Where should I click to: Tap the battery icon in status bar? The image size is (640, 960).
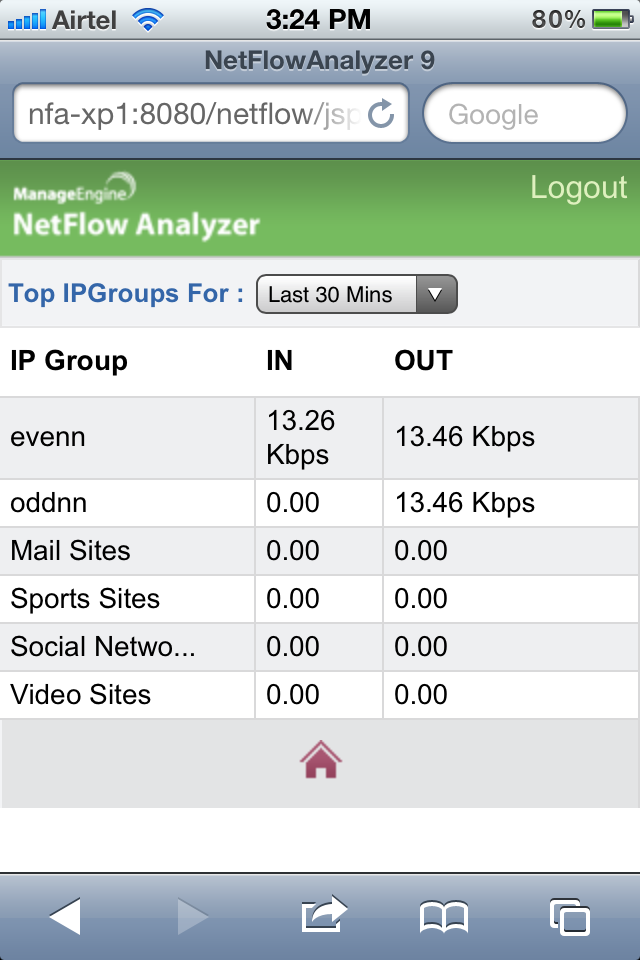tap(612, 20)
